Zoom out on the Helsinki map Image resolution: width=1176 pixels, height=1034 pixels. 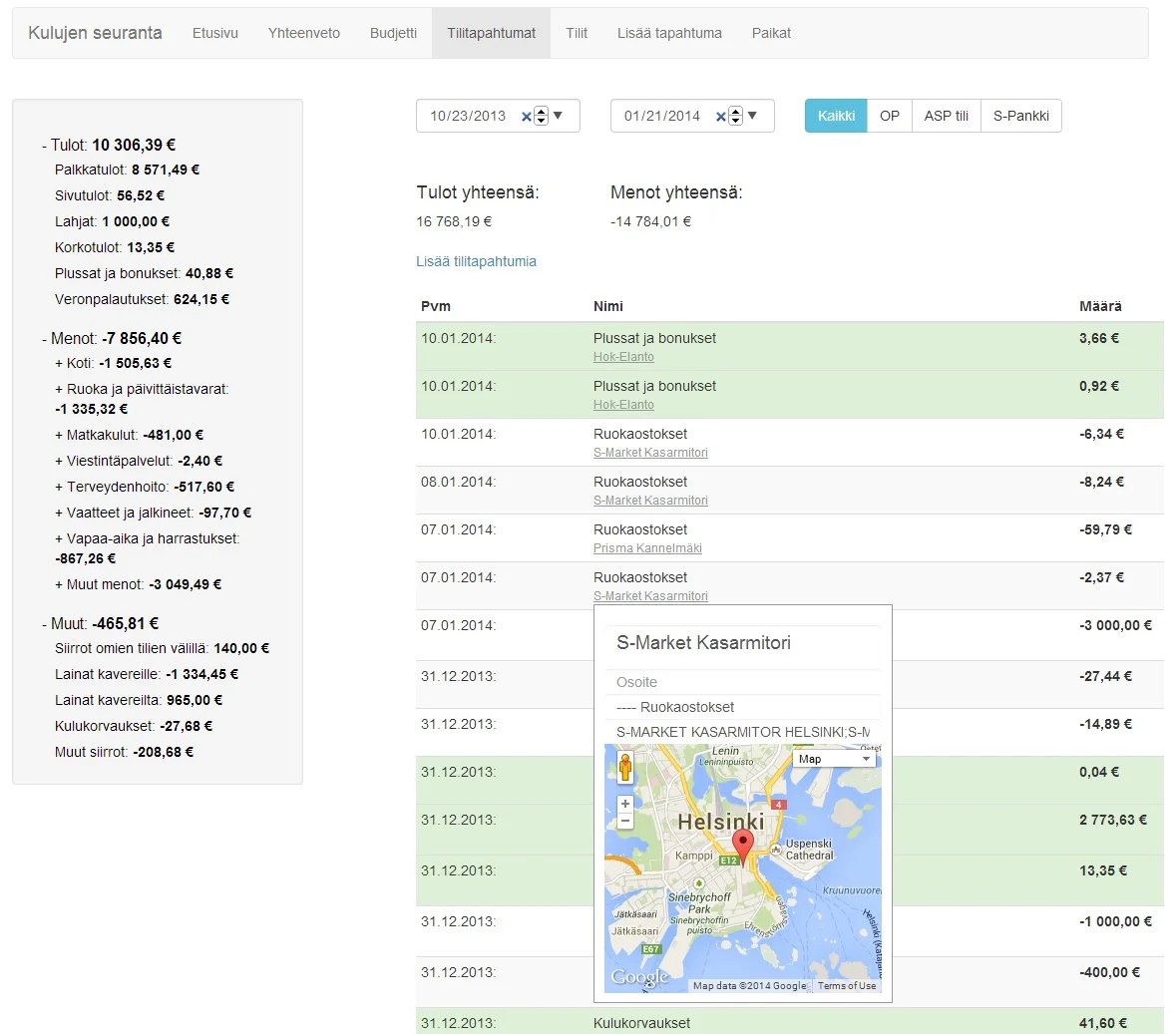point(625,822)
